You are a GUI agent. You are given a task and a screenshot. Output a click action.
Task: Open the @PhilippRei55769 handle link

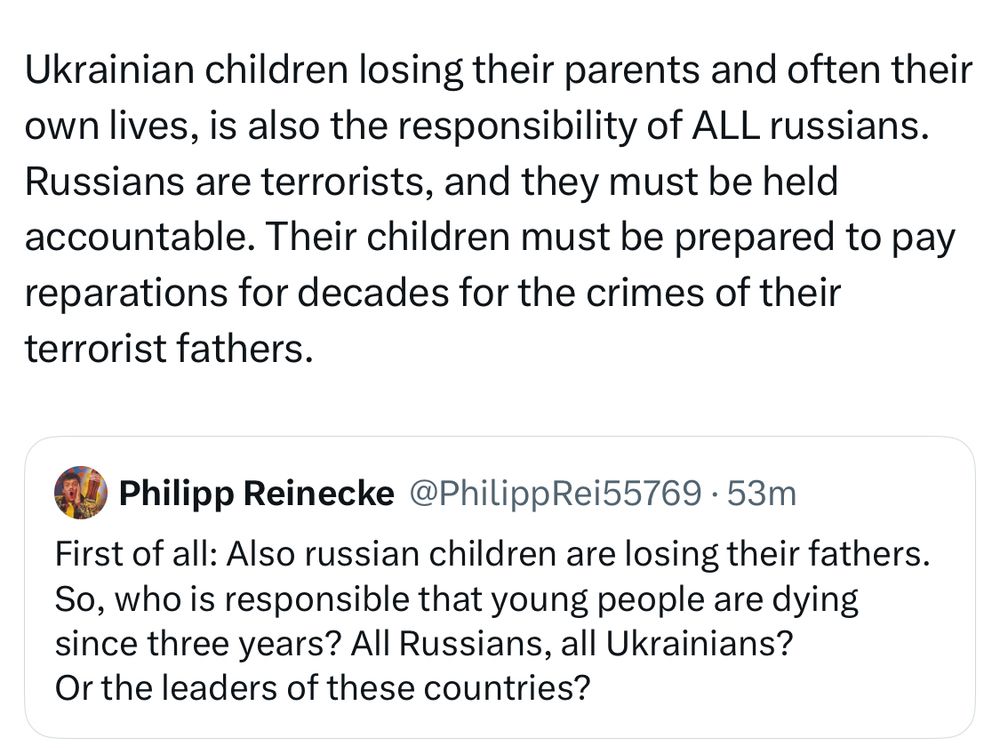click(555, 493)
